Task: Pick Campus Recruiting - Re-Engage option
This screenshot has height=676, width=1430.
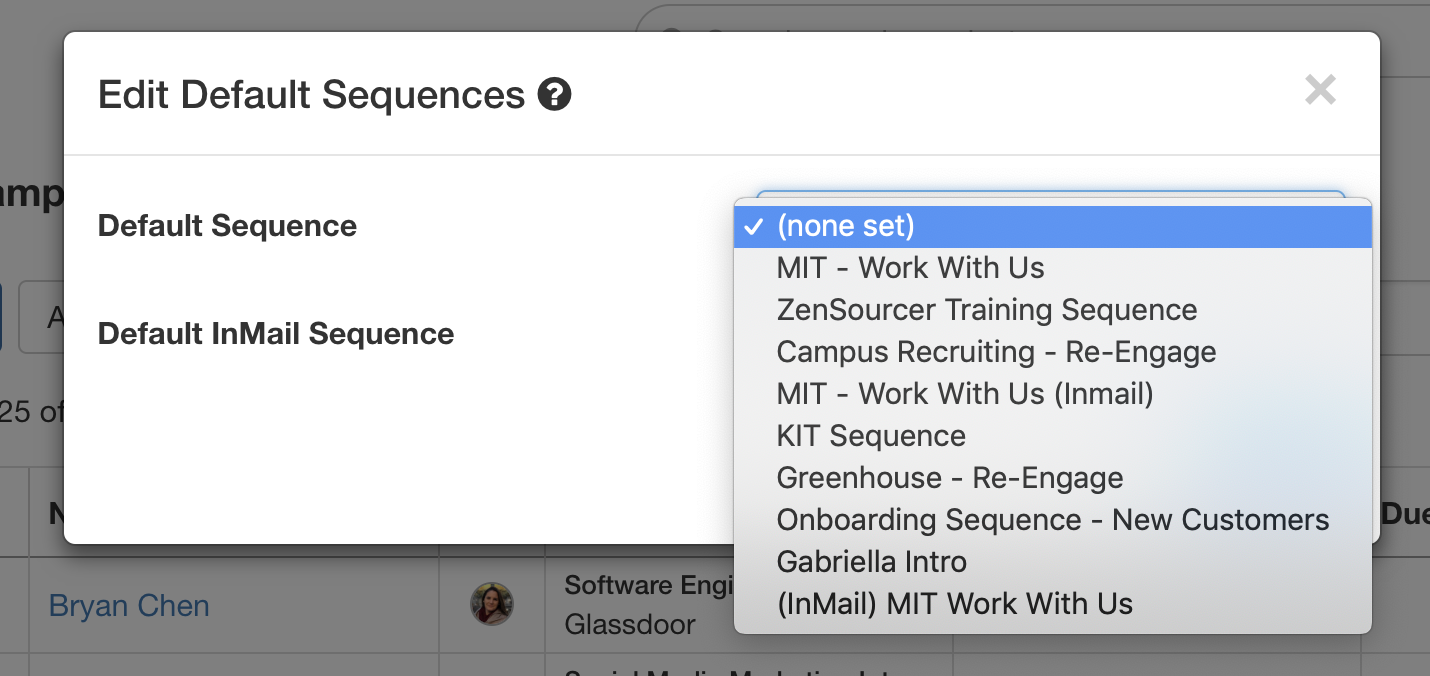Action: click(x=1053, y=352)
